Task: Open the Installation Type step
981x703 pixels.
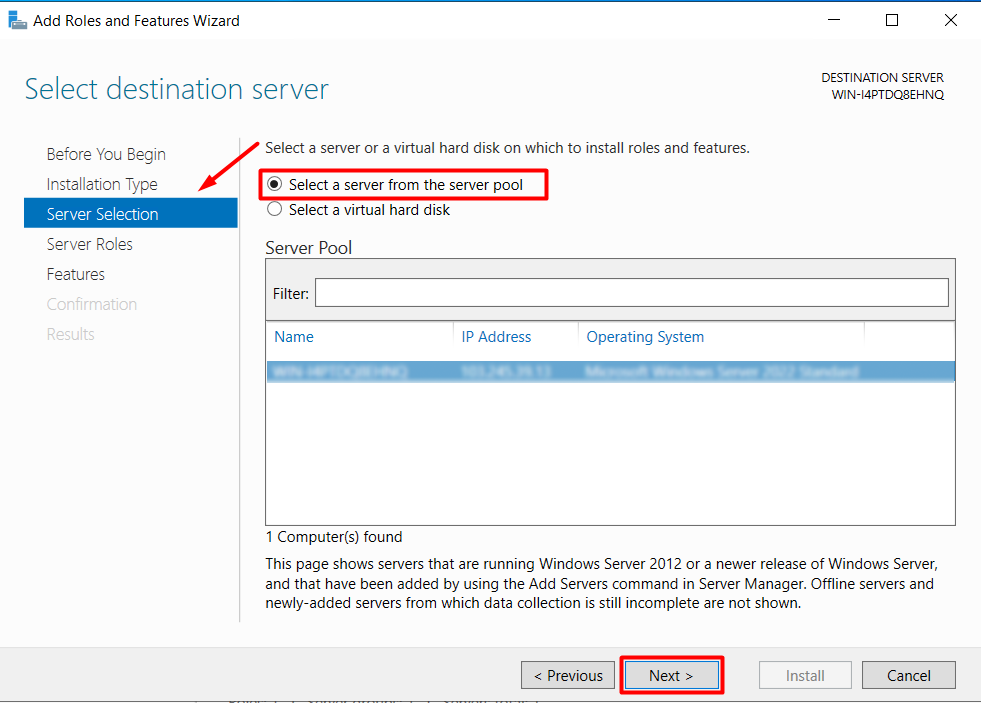Action: click(101, 184)
